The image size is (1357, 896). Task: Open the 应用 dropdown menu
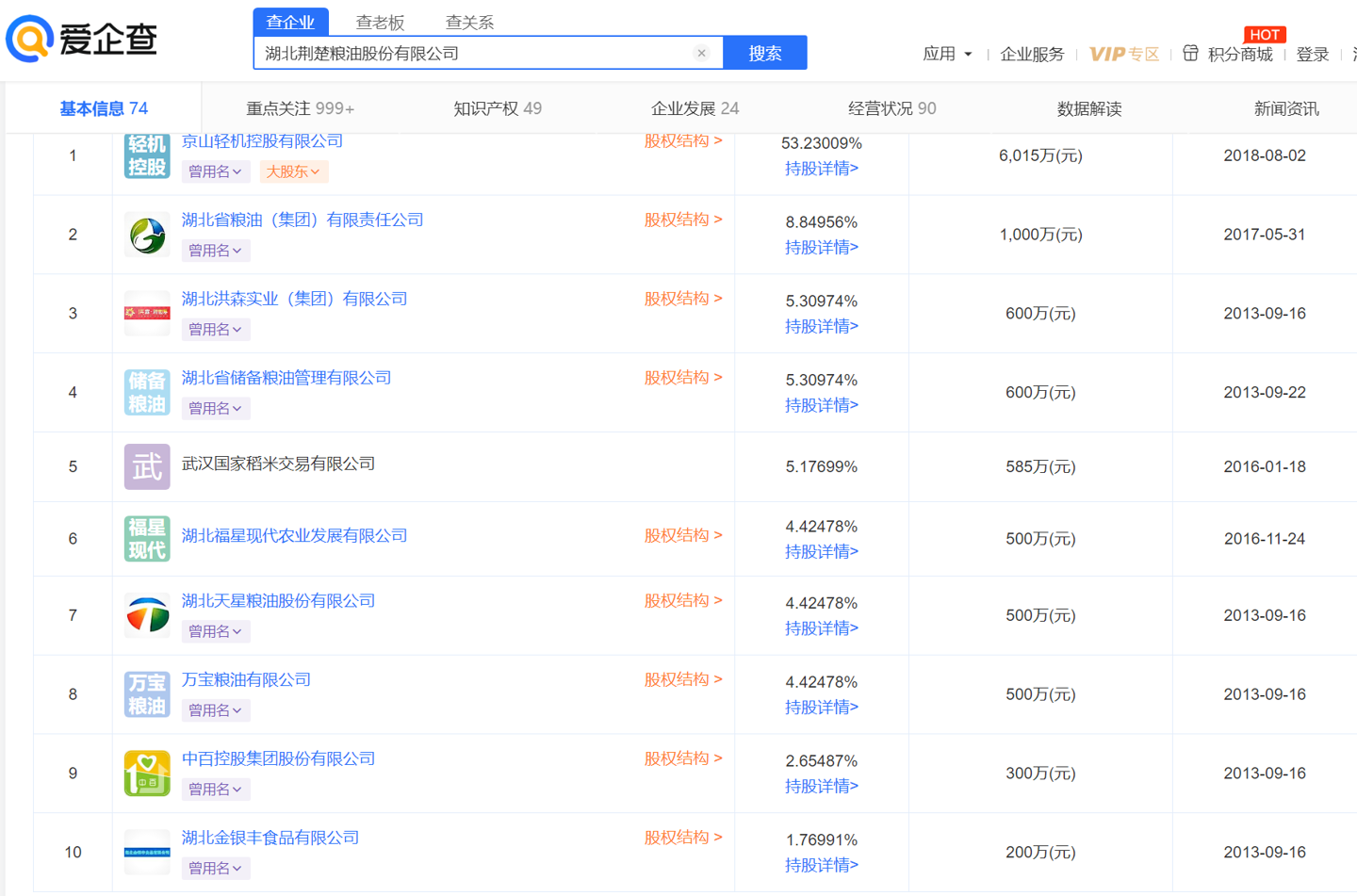click(947, 54)
